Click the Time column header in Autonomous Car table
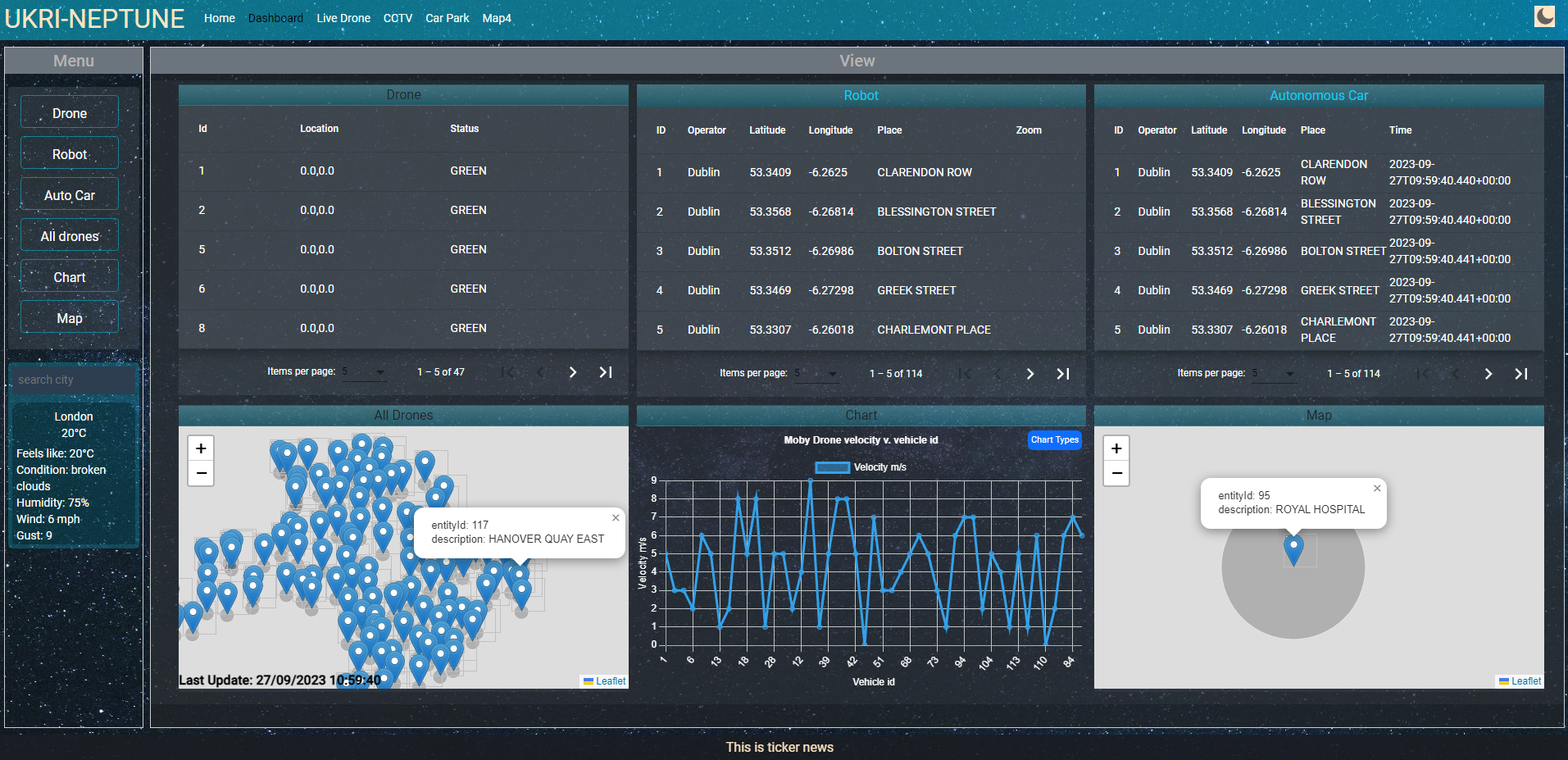 [1400, 130]
